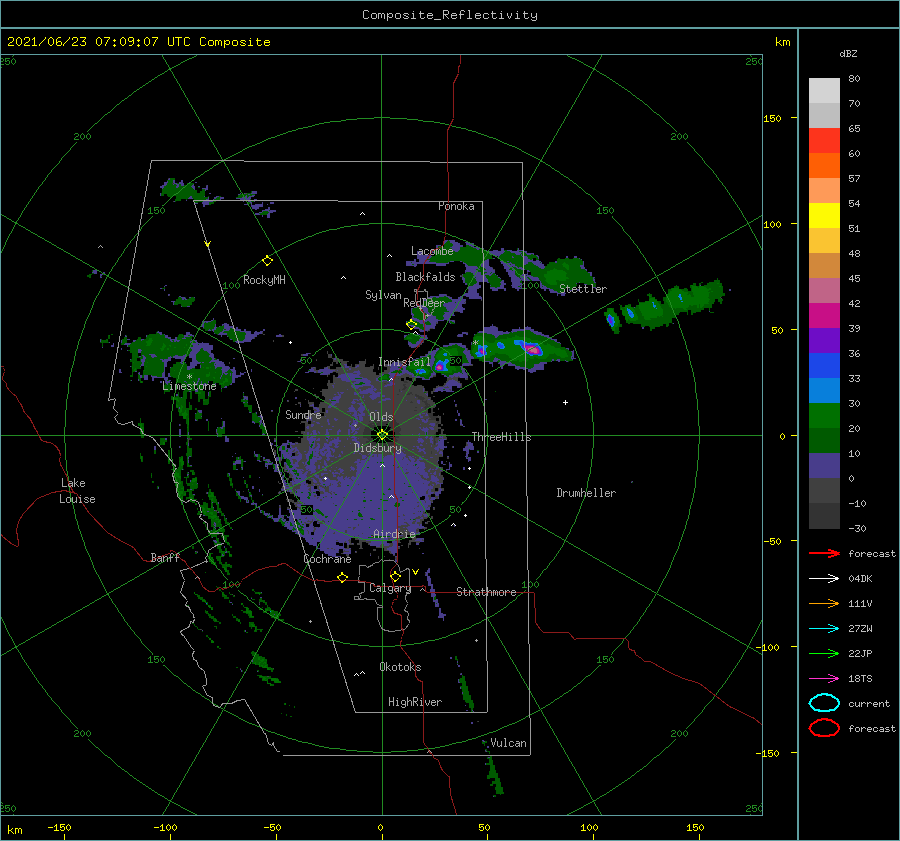The height and width of the screenshot is (841, 900).
Task: Click the Drumheller label
Action: pos(586,493)
